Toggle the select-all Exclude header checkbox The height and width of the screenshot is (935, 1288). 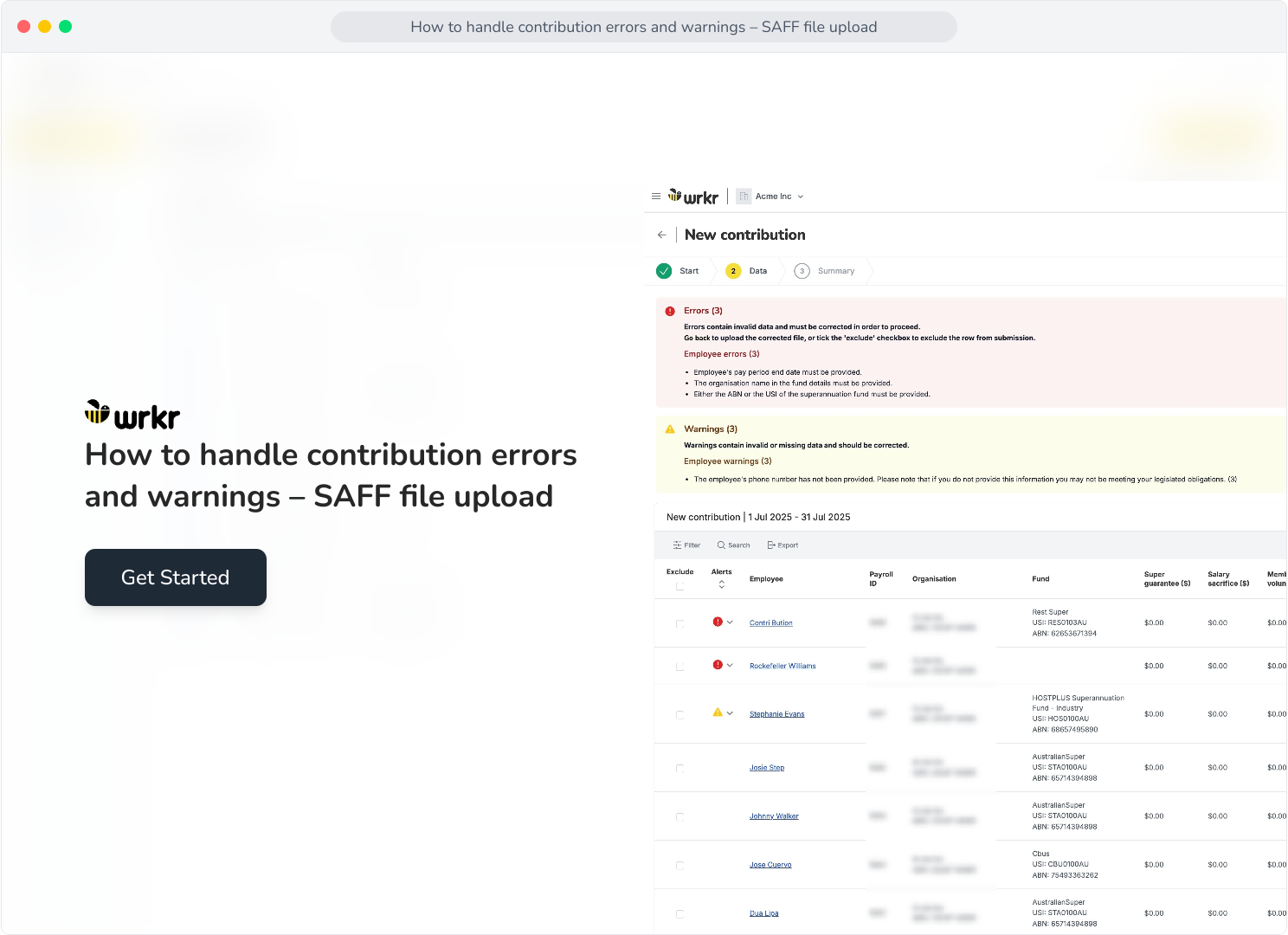[679, 587]
